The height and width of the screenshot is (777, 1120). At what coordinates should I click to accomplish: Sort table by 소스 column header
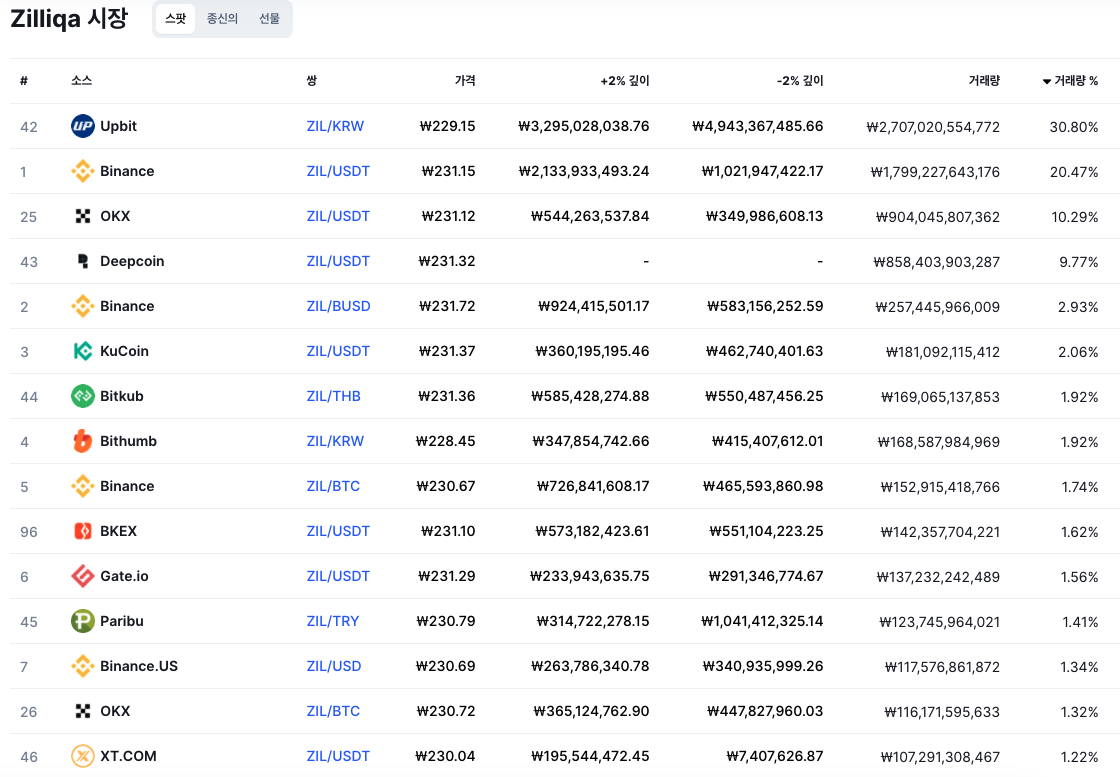point(81,81)
